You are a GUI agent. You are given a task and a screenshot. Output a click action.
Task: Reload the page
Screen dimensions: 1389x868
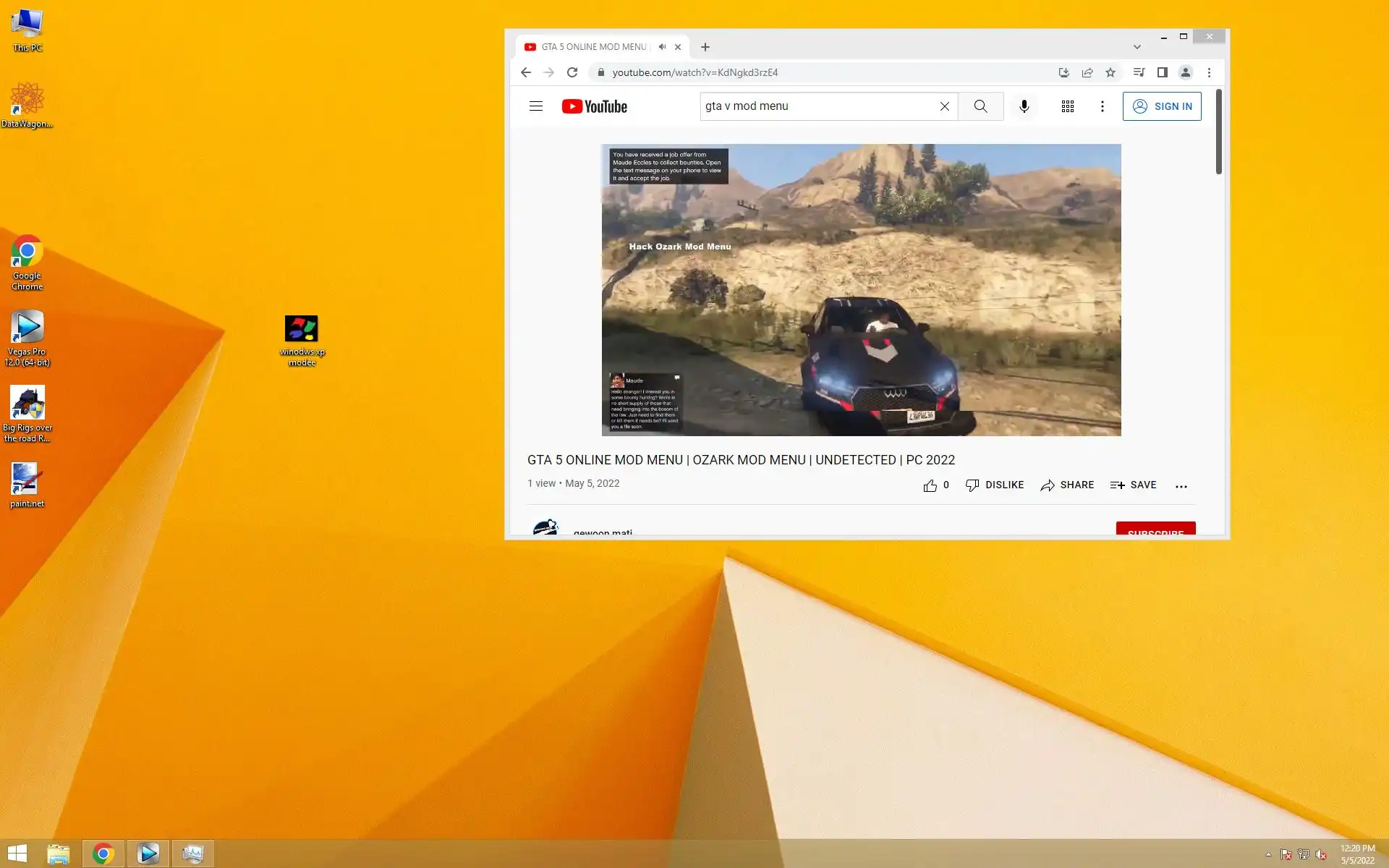[x=572, y=72]
